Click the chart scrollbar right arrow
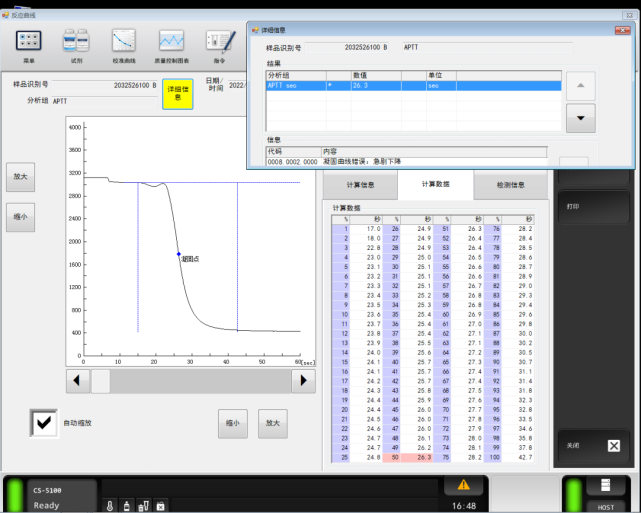The image size is (641, 513). [x=303, y=381]
